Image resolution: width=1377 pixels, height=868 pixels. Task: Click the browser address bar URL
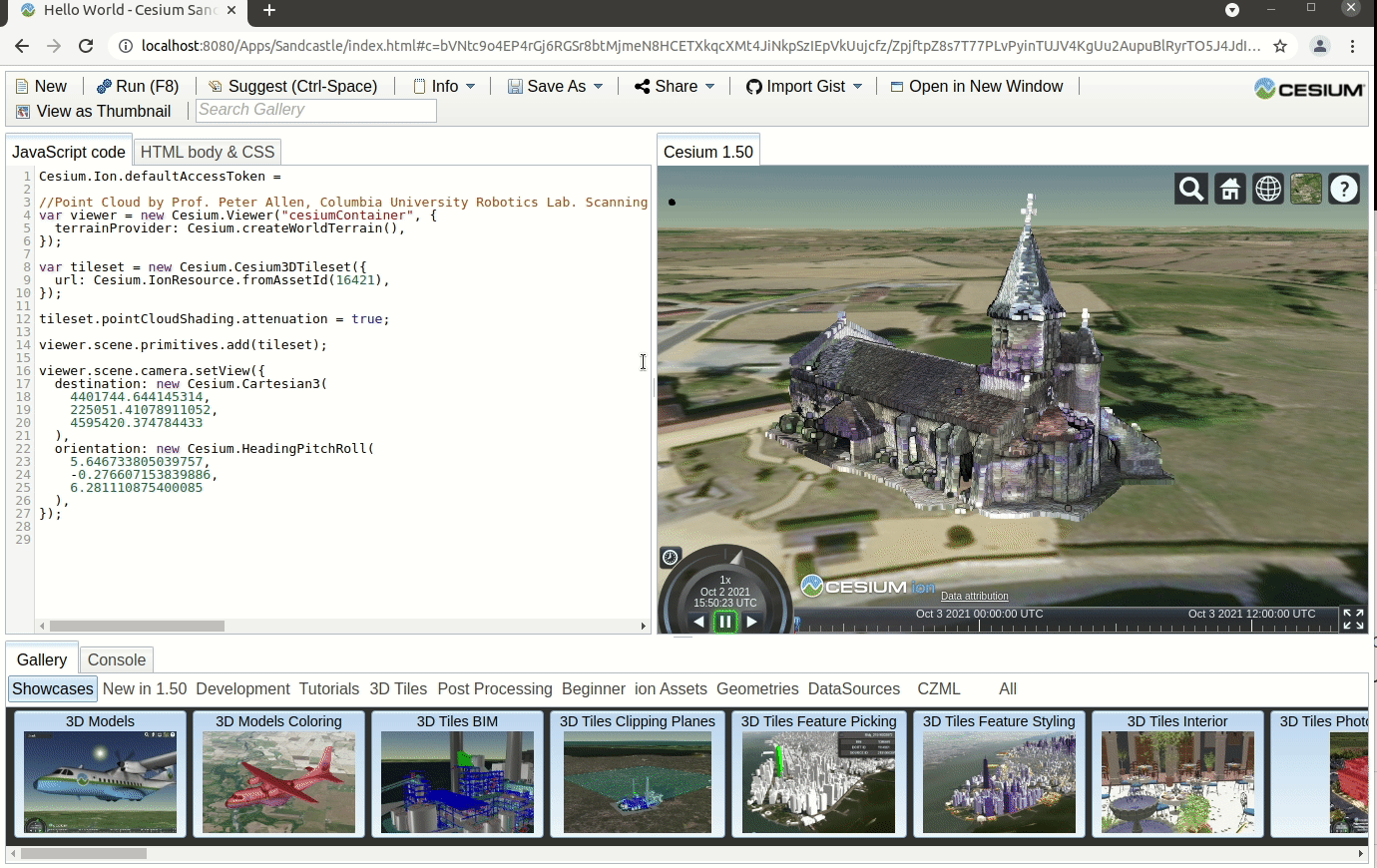700,46
